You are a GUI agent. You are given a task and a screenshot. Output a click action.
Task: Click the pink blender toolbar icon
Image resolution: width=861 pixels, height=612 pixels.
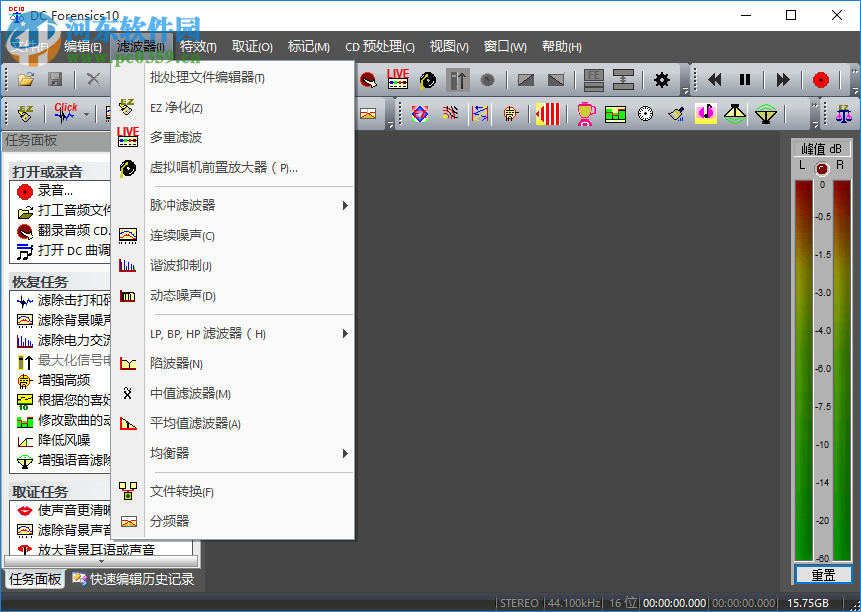pyautogui.click(x=586, y=114)
